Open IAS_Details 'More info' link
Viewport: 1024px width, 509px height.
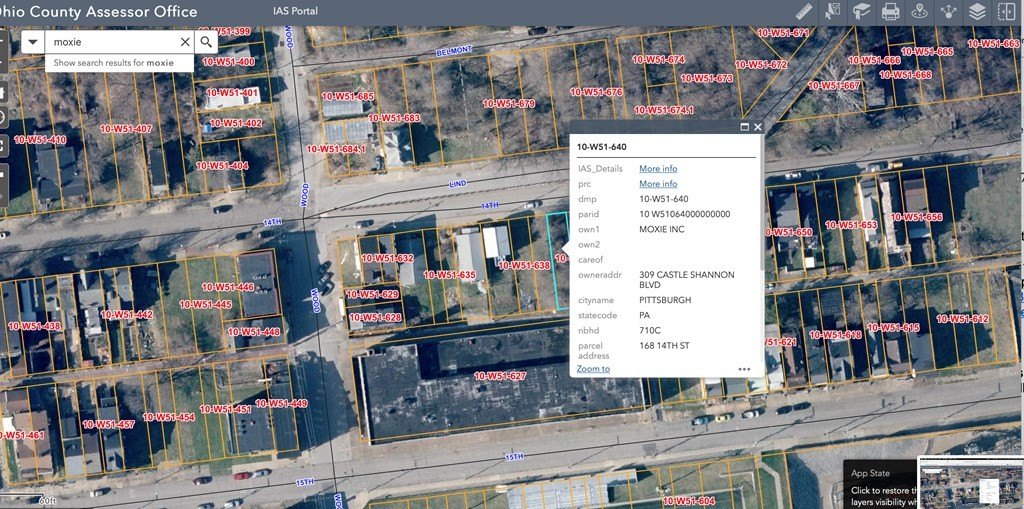tap(658, 169)
